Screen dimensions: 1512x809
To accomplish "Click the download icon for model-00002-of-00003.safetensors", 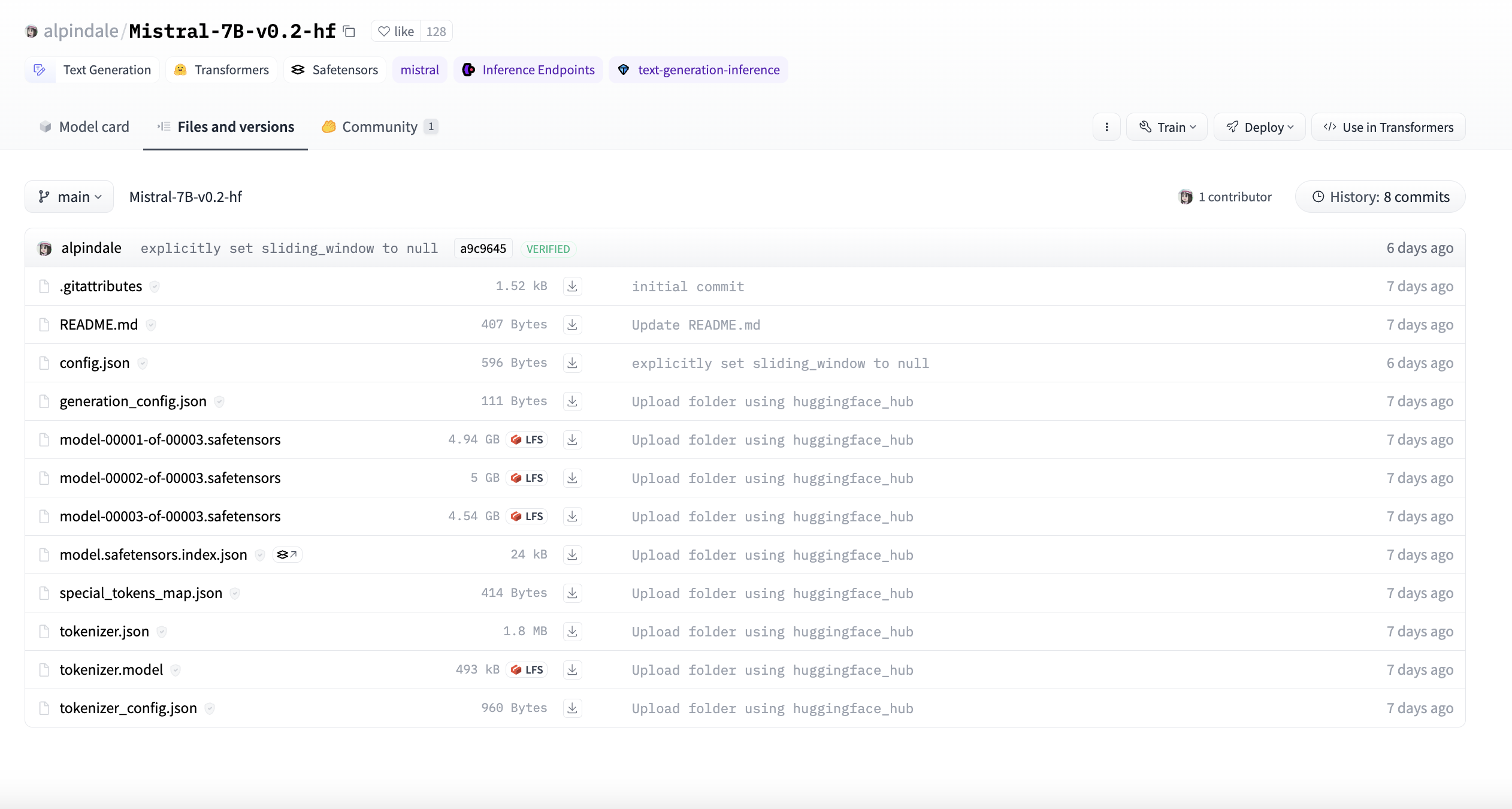I will pyautogui.click(x=571, y=478).
